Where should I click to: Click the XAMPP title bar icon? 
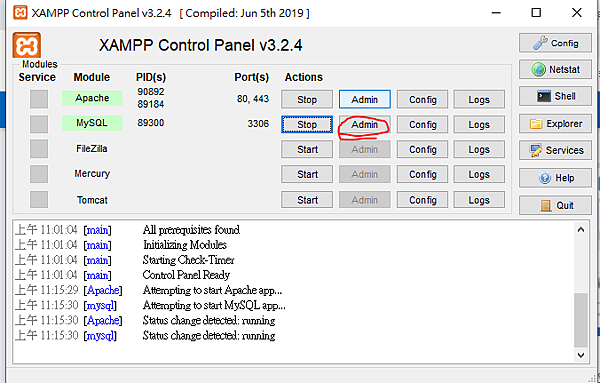point(20,12)
